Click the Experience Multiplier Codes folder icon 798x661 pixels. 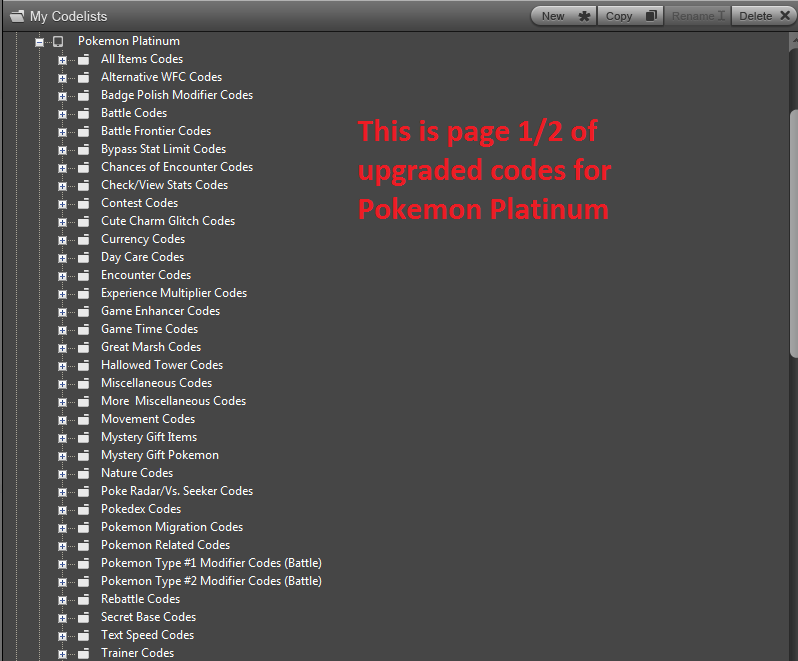pos(83,293)
